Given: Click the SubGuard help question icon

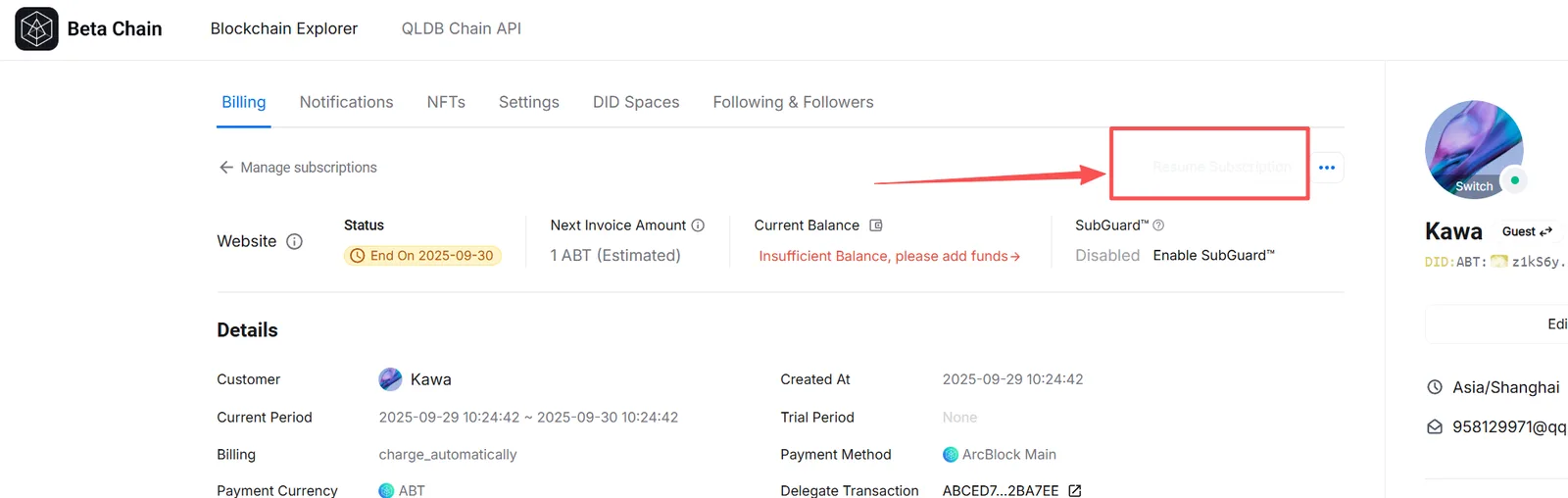Looking at the screenshot, I should tap(1158, 225).
